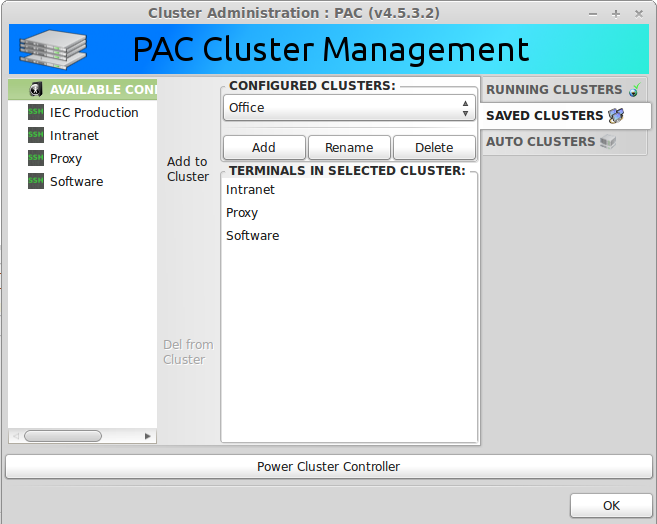Switch to the Running Clusters tab
This screenshot has width=657, height=524.
(564, 90)
